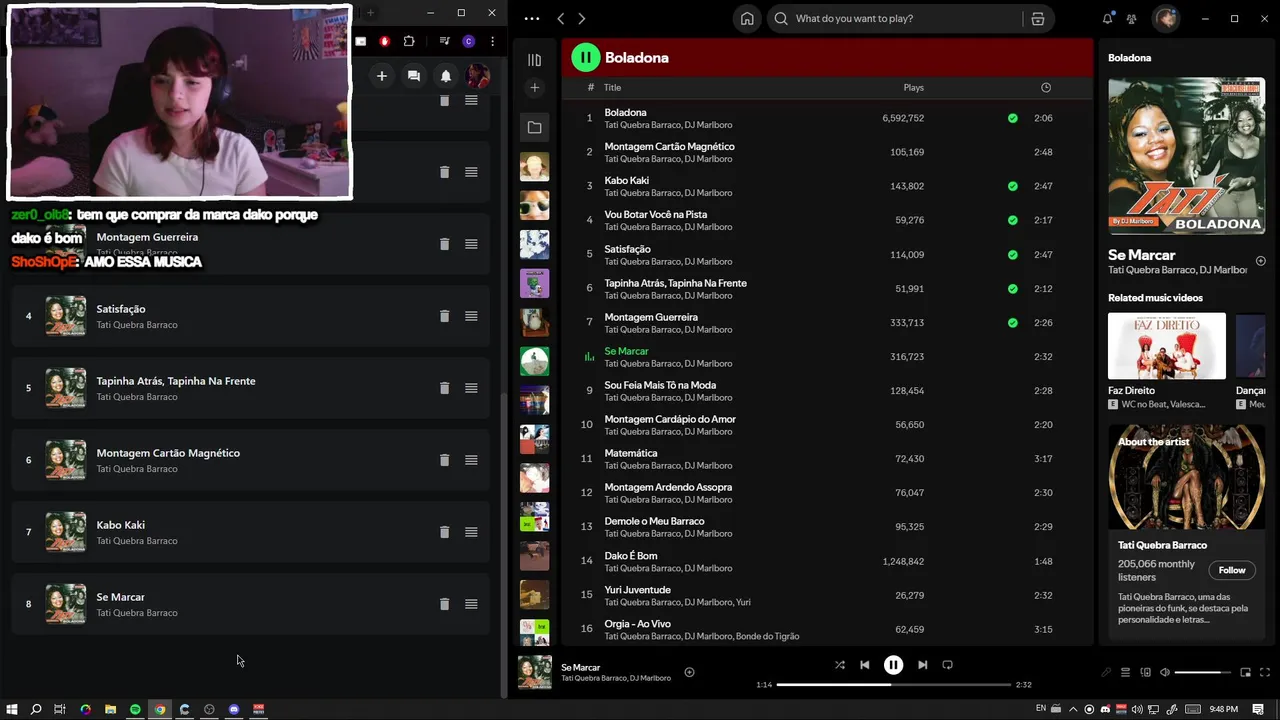1280x720 pixels.
Task: Delete Kabo Kaki from the left queue list
Action: pos(444,532)
